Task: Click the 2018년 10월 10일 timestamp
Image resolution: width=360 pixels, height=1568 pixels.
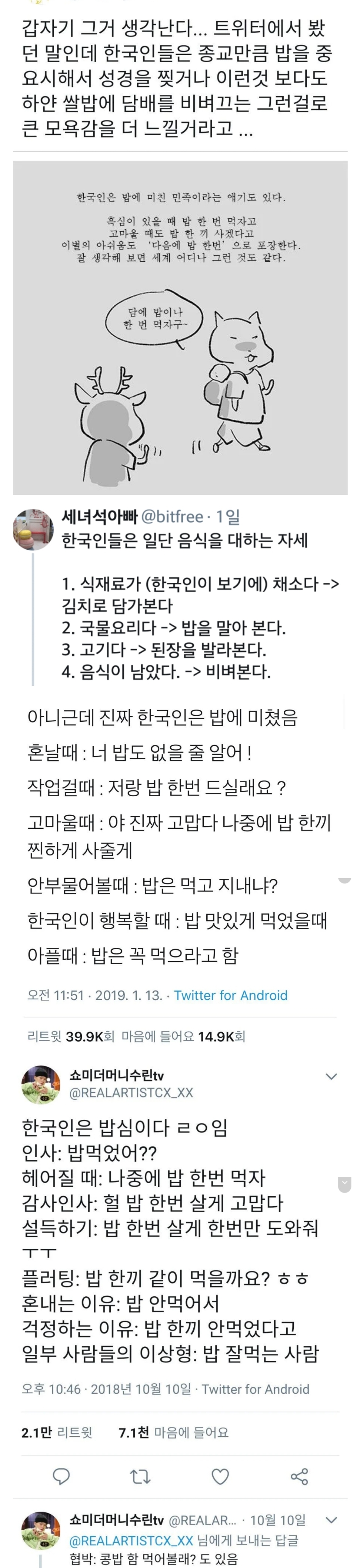Action: 140,1389
